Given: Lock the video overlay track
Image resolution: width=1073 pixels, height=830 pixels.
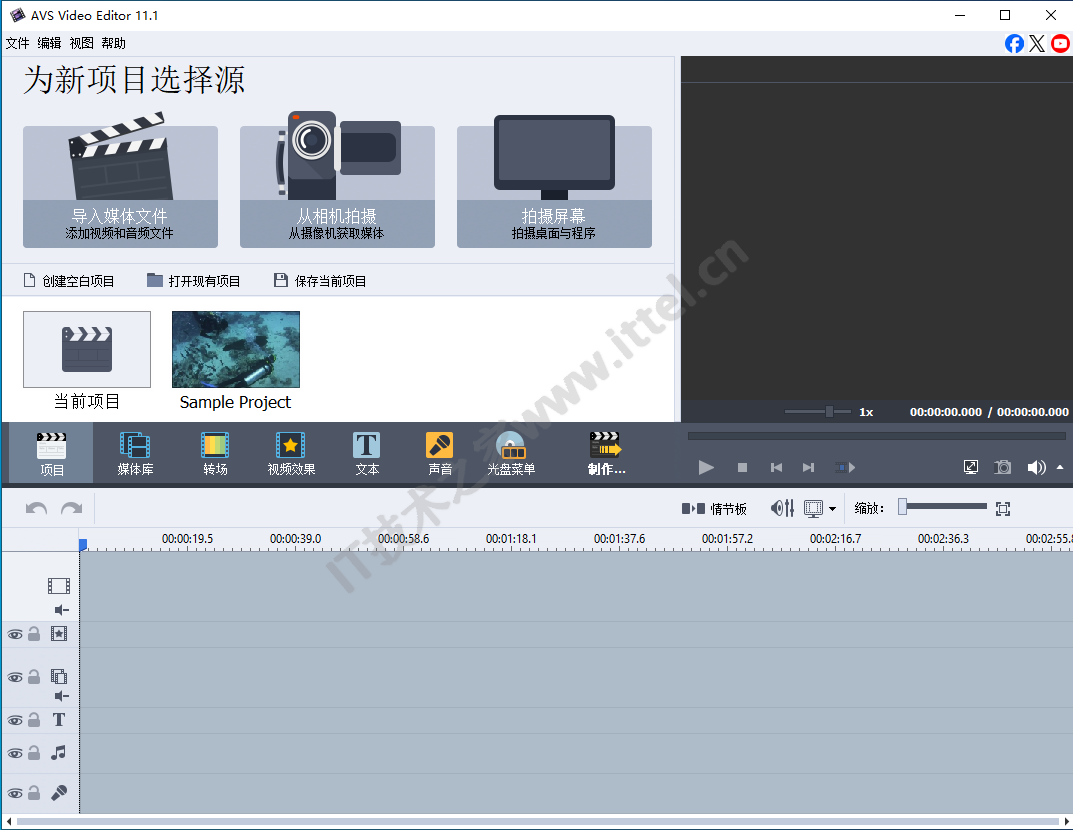Looking at the screenshot, I should 34,677.
